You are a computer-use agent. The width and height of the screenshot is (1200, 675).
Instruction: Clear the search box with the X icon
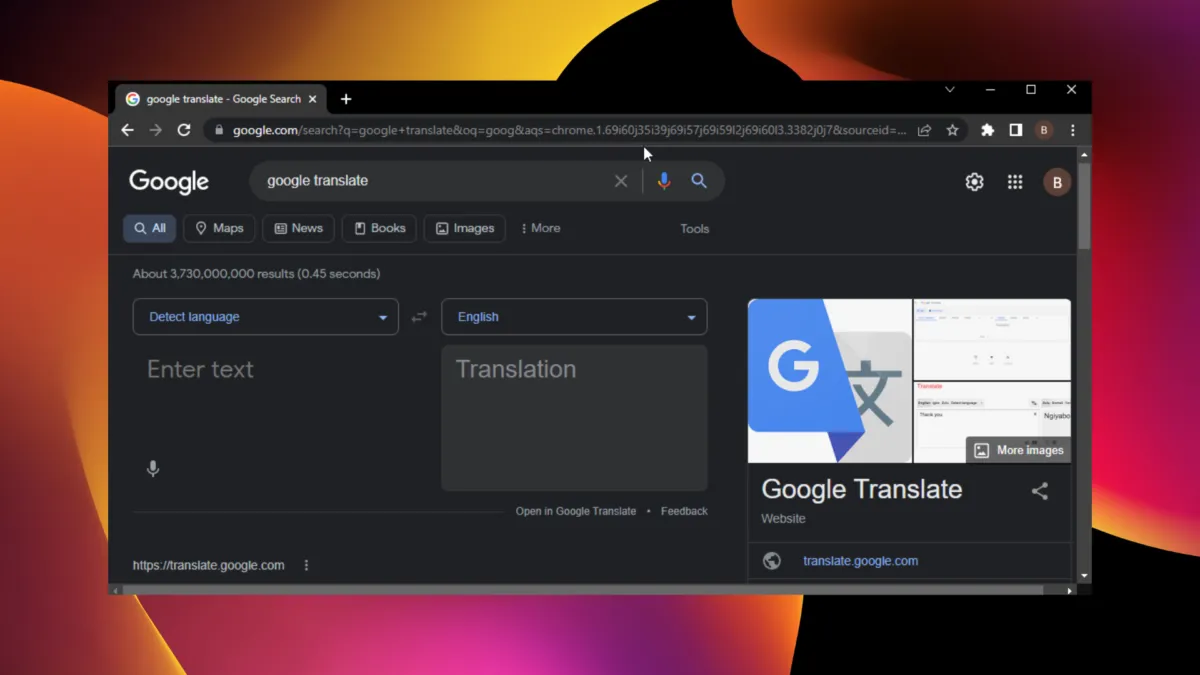pyautogui.click(x=621, y=181)
